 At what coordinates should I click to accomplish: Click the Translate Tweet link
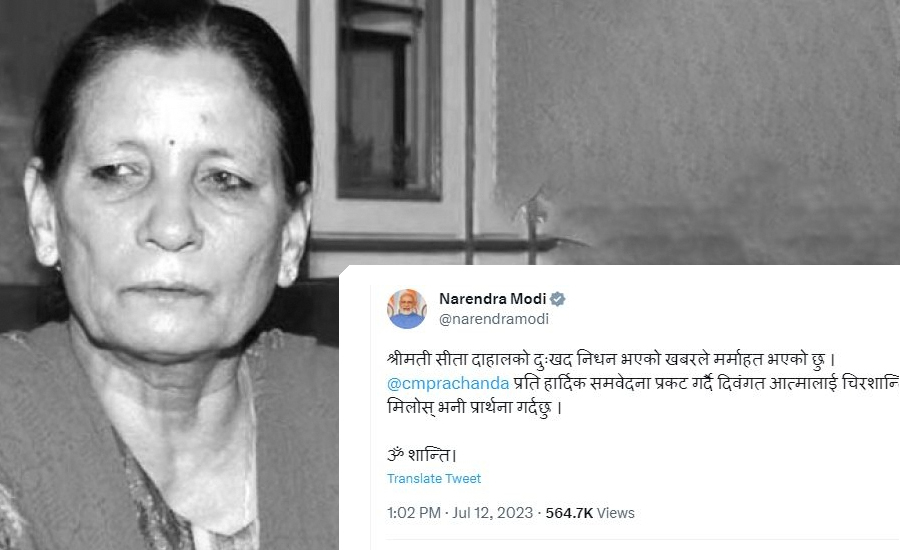[434, 478]
